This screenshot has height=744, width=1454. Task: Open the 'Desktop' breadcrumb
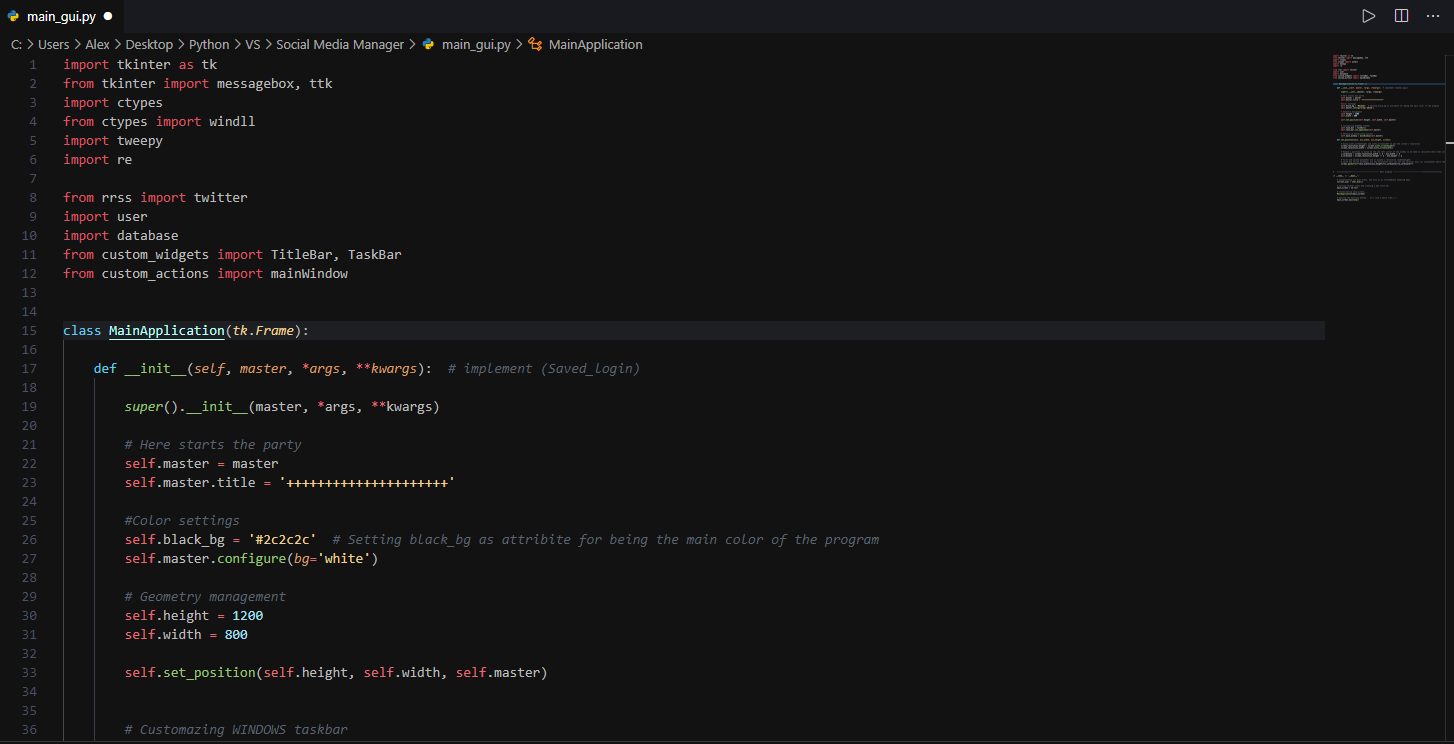pos(149,45)
